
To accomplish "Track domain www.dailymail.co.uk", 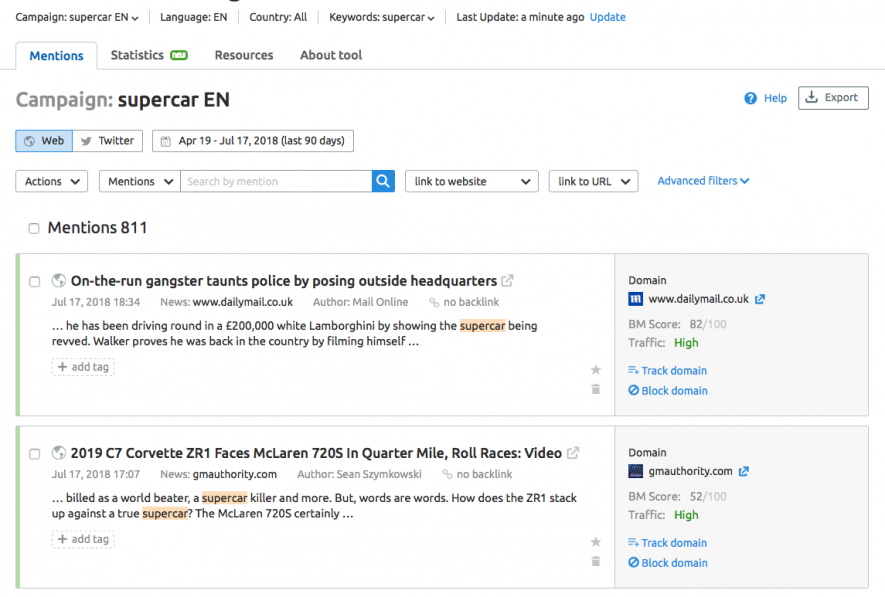I will click(x=668, y=371).
